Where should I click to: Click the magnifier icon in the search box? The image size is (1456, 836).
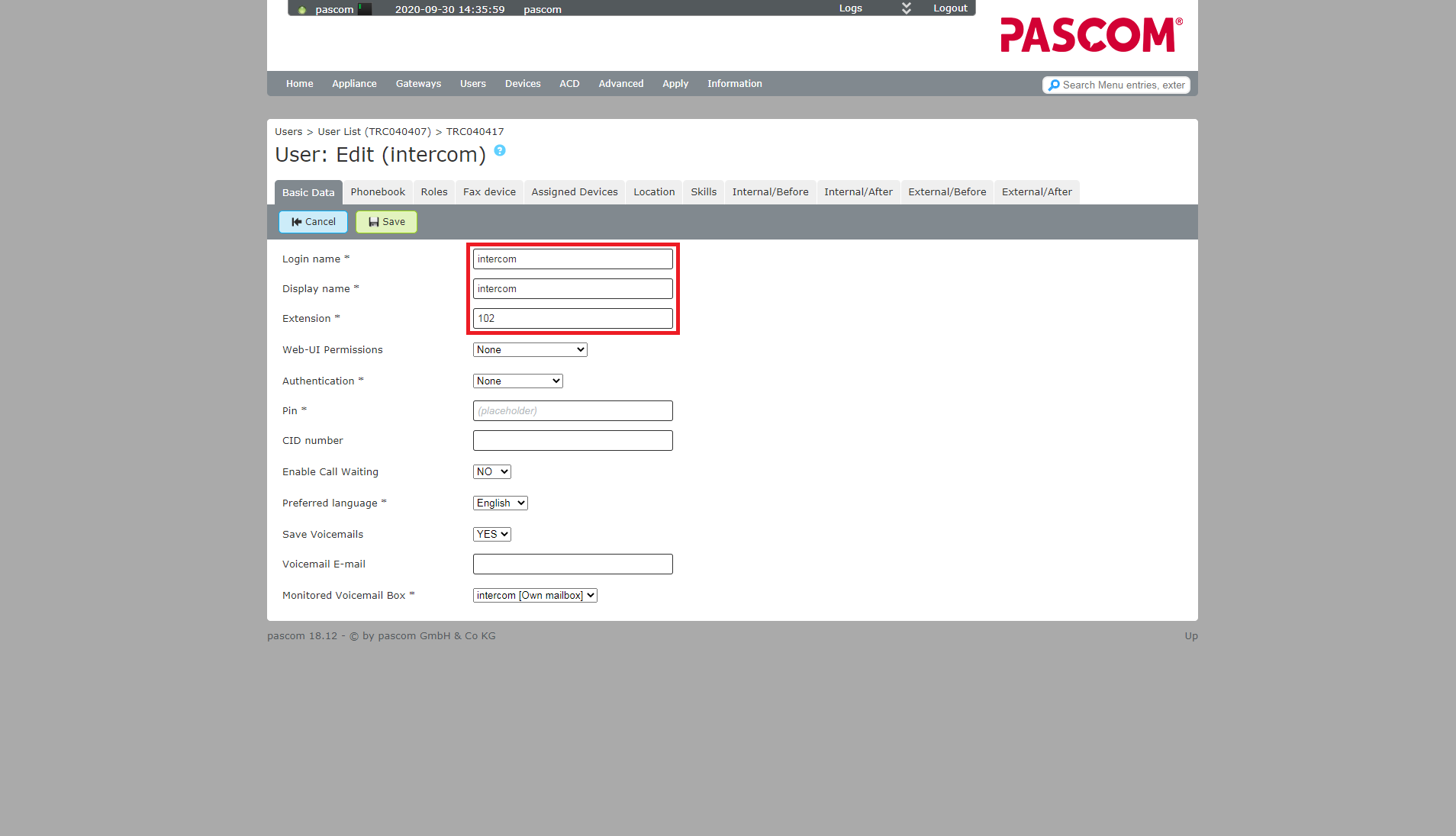(x=1054, y=85)
